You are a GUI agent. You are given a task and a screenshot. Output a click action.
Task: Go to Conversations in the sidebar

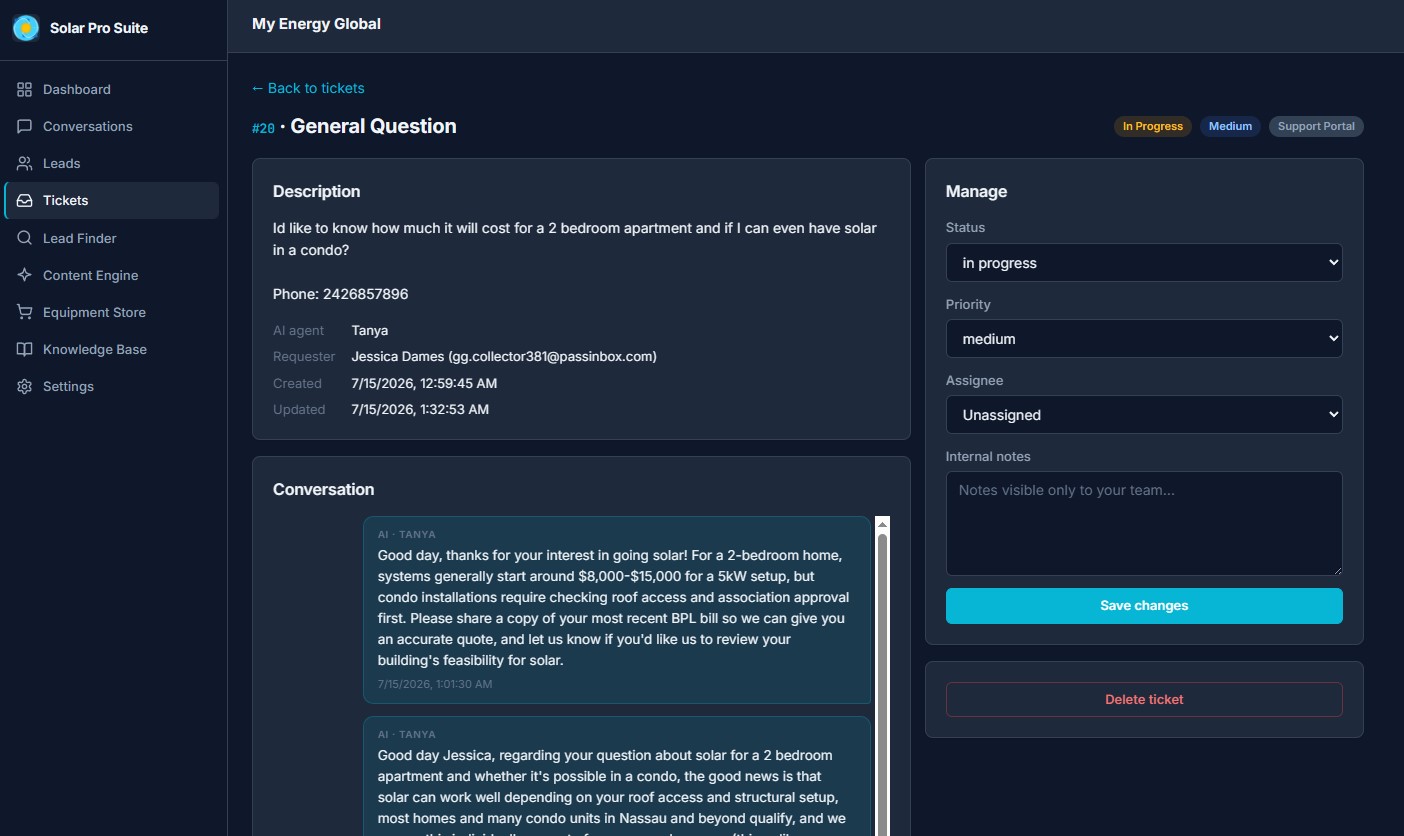click(112, 126)
